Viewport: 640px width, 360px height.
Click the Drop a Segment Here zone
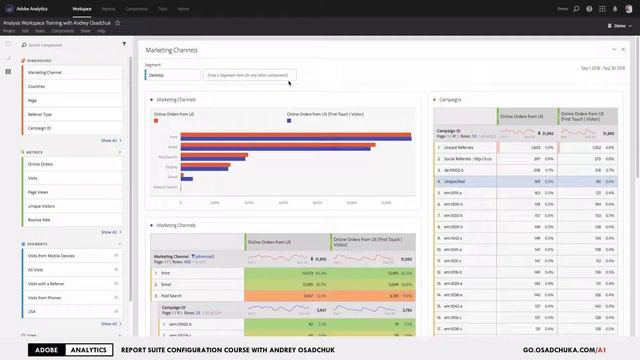250,75
